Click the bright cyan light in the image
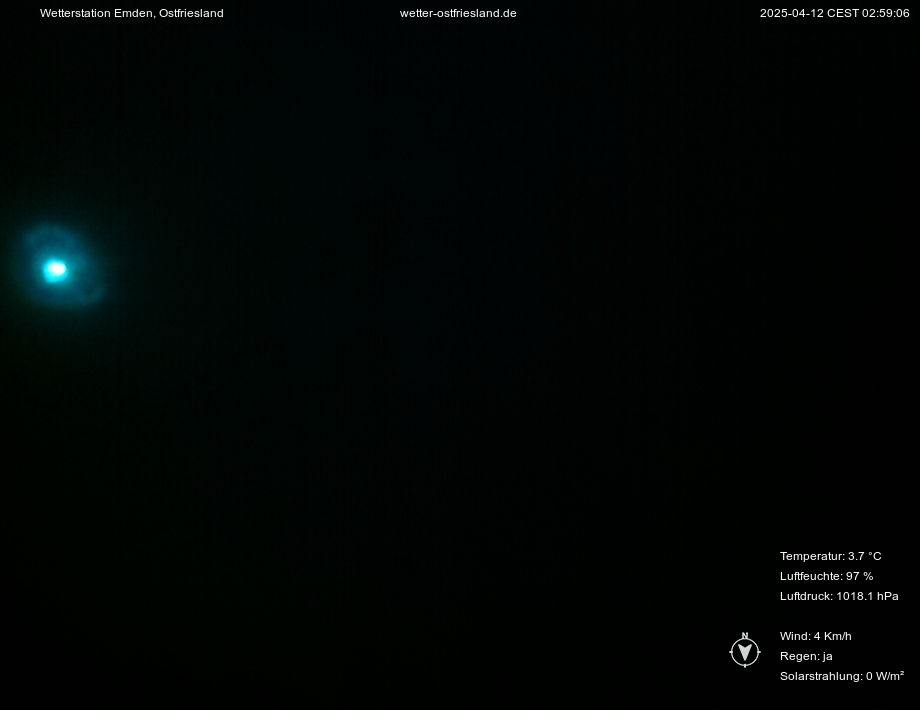920x710 pixels. click(x=56, y=270)
